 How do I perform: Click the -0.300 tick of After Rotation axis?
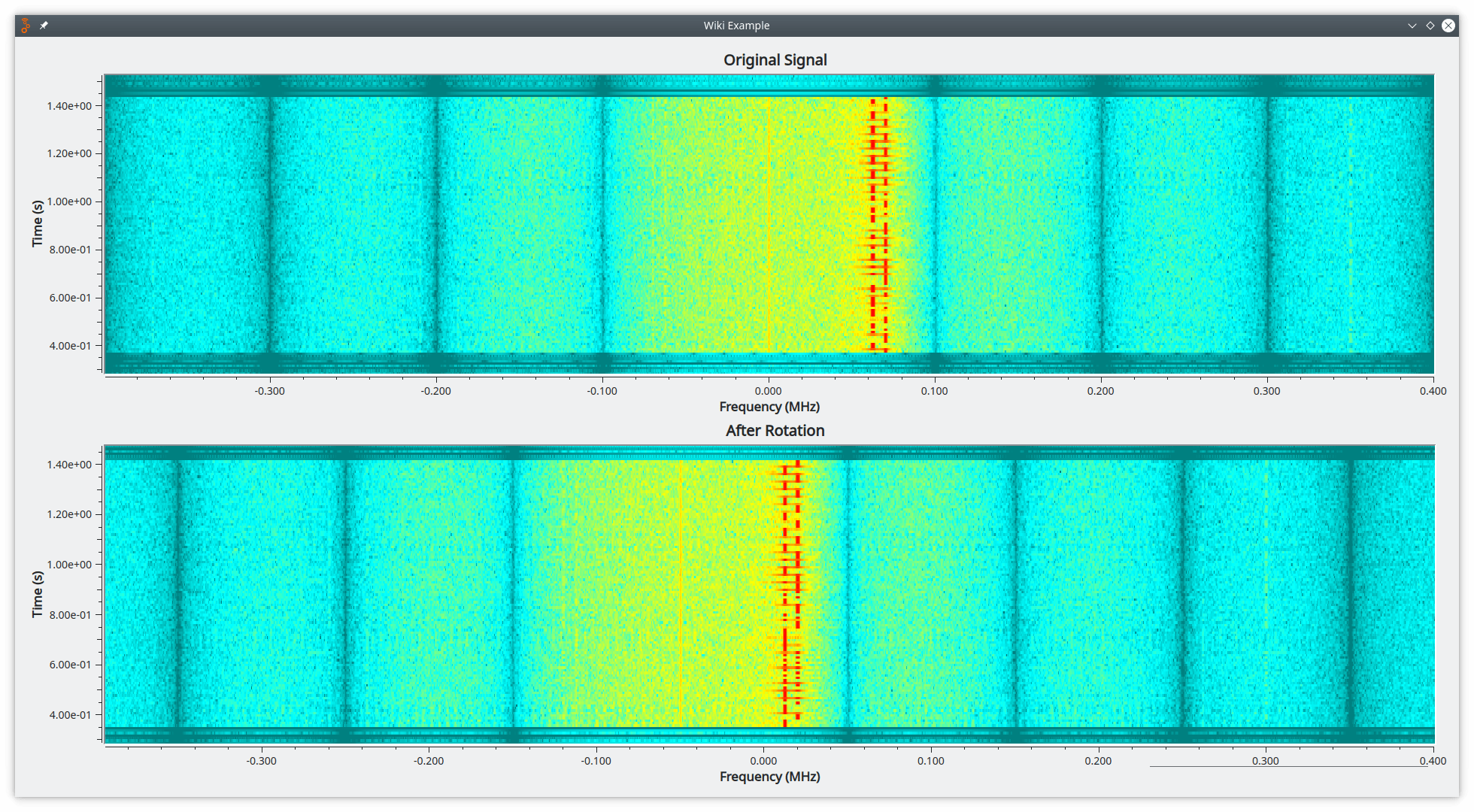tap(261, 761)
